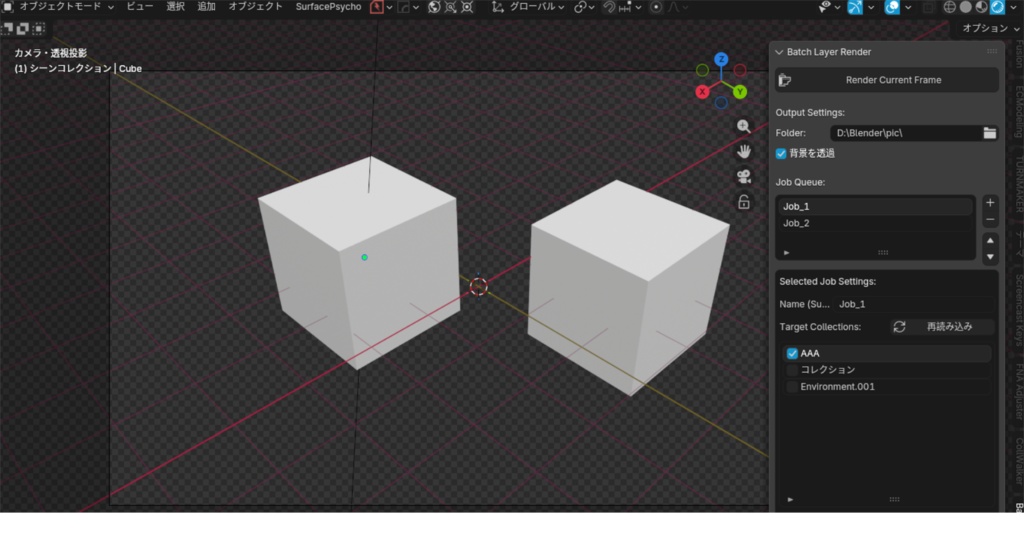Open the TURNMAKER sidebar tab
1024x555 pixels.
pyautogui.click(x=1018, y=183)
